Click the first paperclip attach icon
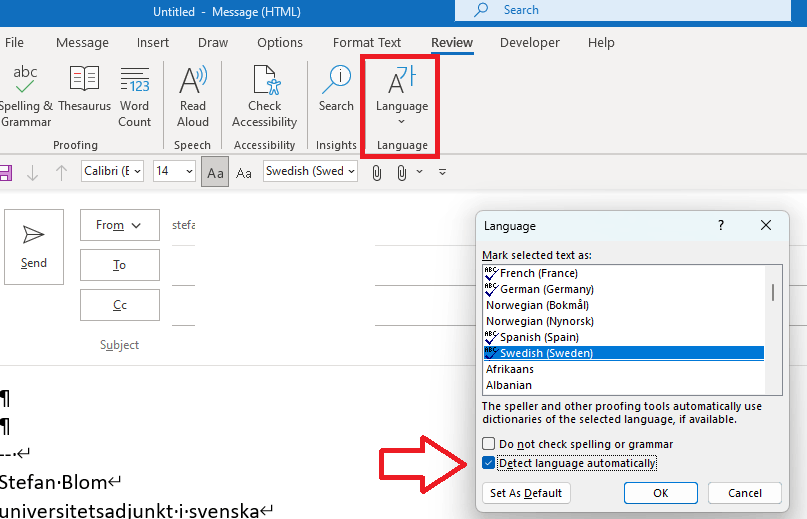Screen dimensions: 807x519 377,172
